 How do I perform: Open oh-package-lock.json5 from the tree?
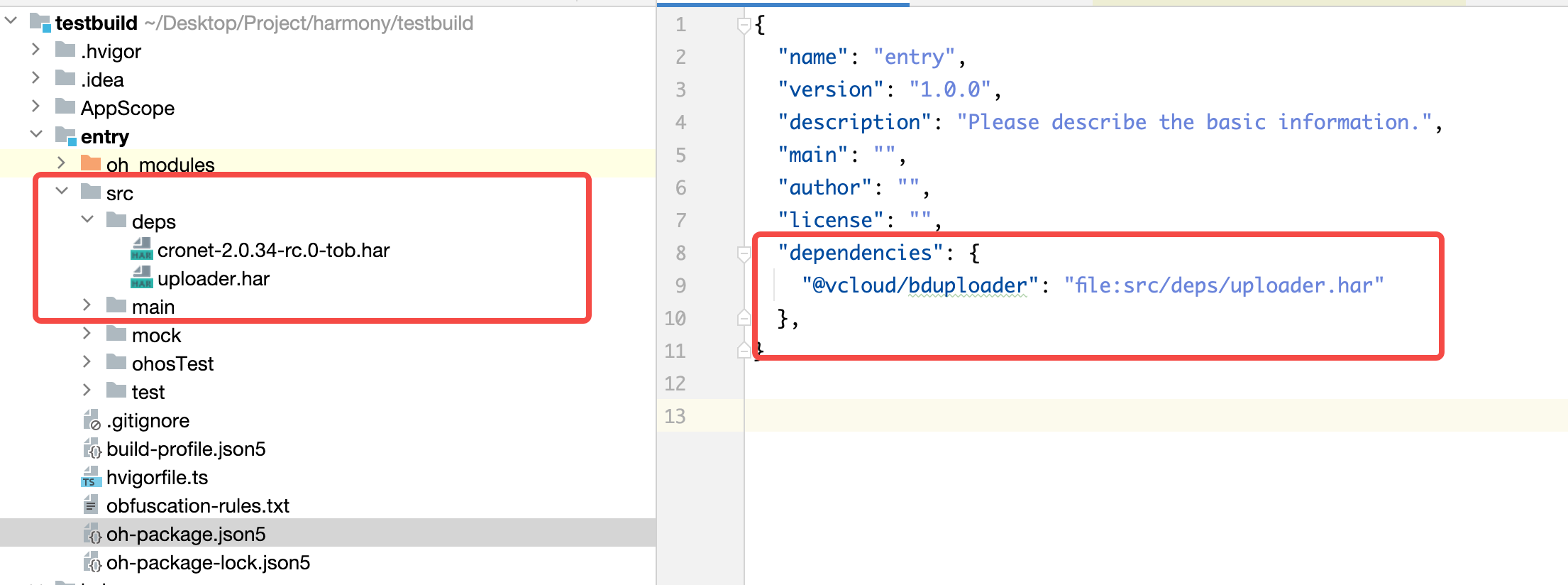pos(209,562)
